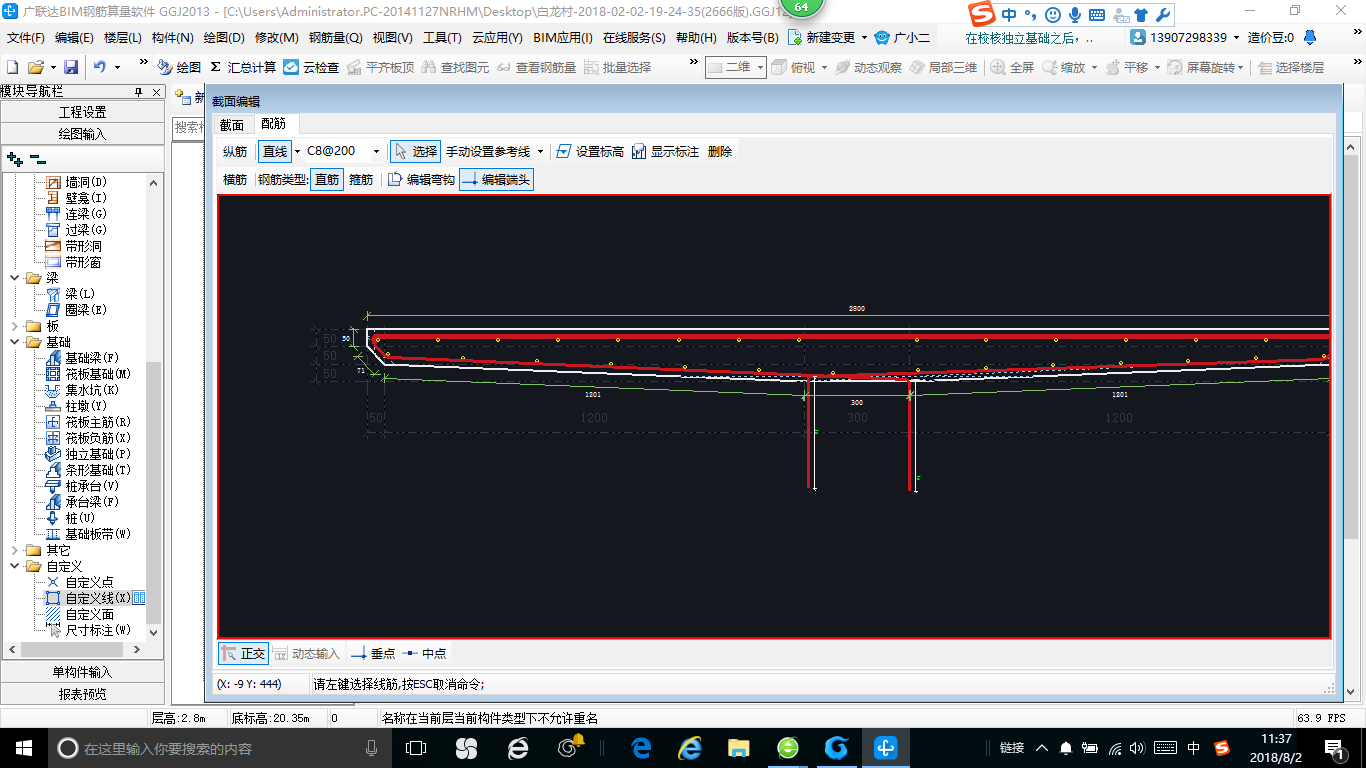Open the 直线 draw mode dropdown arrow
Viewport: 1366px width, 768px height.
(297, 152)
